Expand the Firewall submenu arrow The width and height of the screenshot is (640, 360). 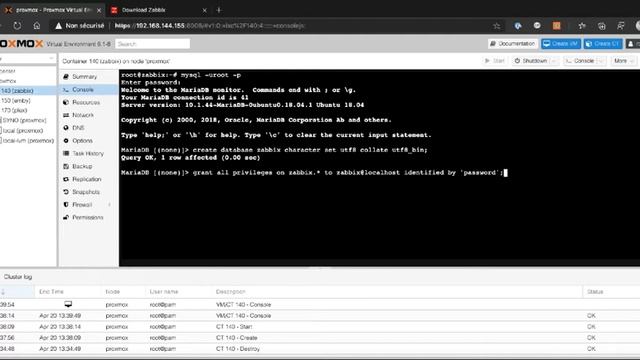109,204
